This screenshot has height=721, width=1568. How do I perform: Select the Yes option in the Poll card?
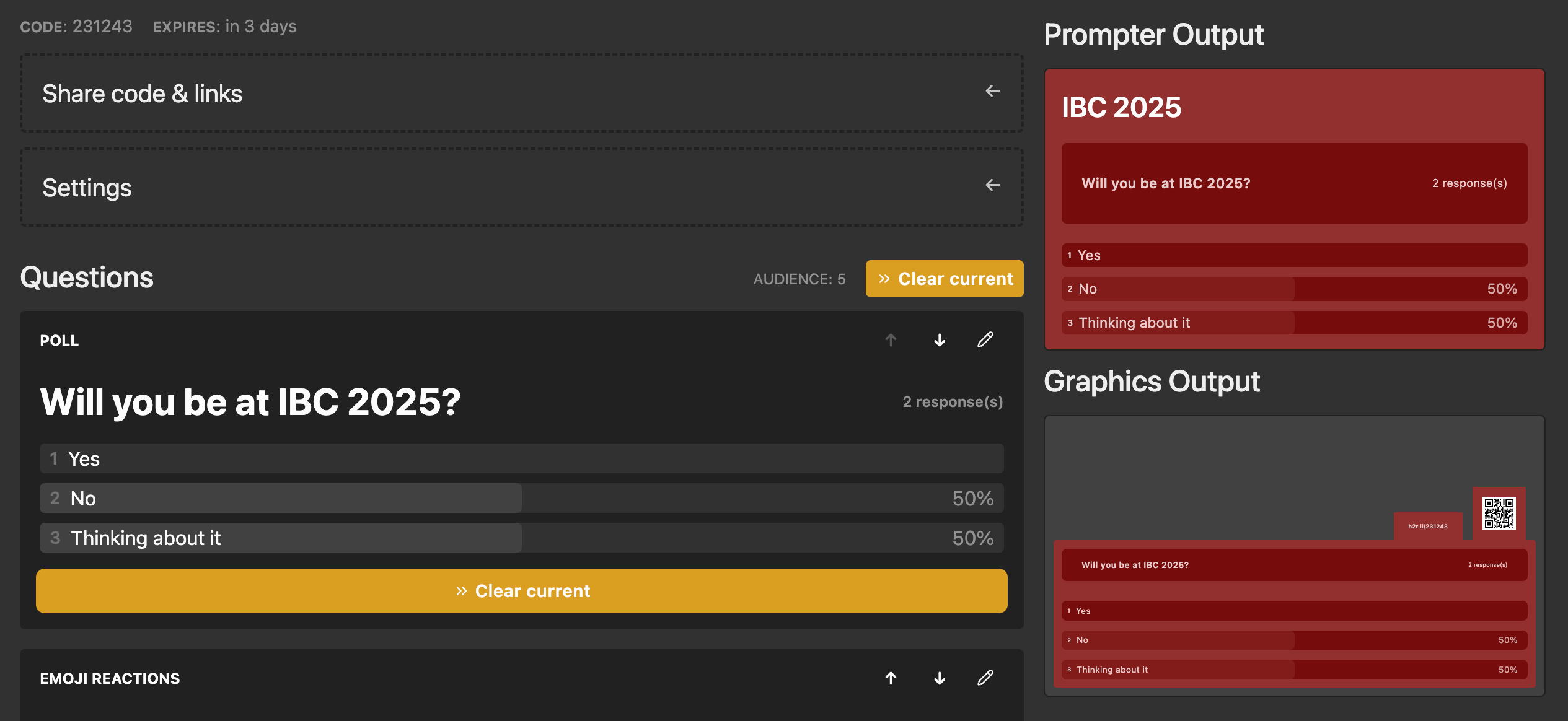(522, 458)
